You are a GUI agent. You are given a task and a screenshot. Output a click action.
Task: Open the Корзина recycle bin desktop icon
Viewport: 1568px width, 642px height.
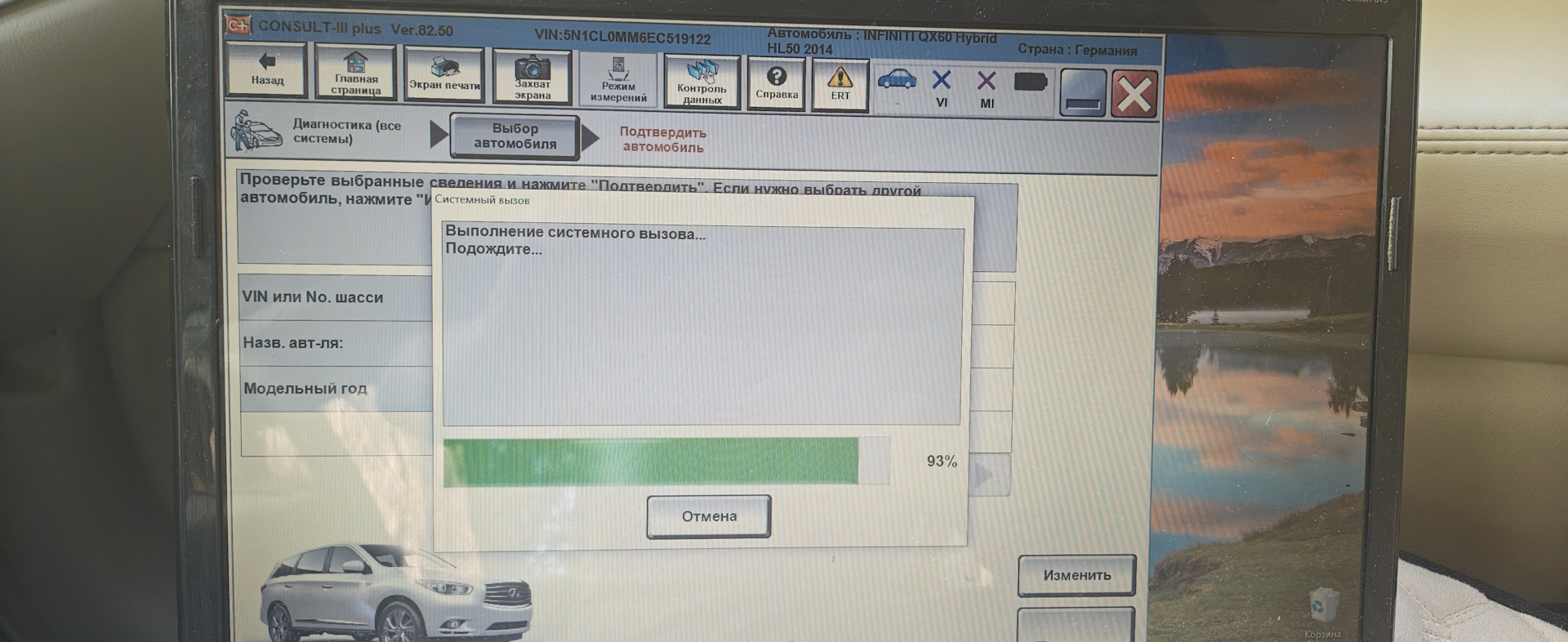pyautogui.click(x=1321, y=613)
